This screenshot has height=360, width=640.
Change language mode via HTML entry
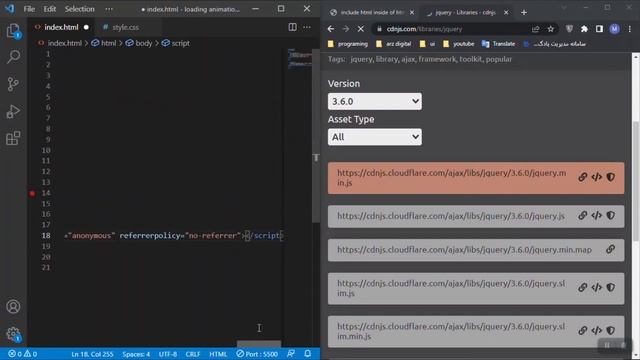pos(218,354)
